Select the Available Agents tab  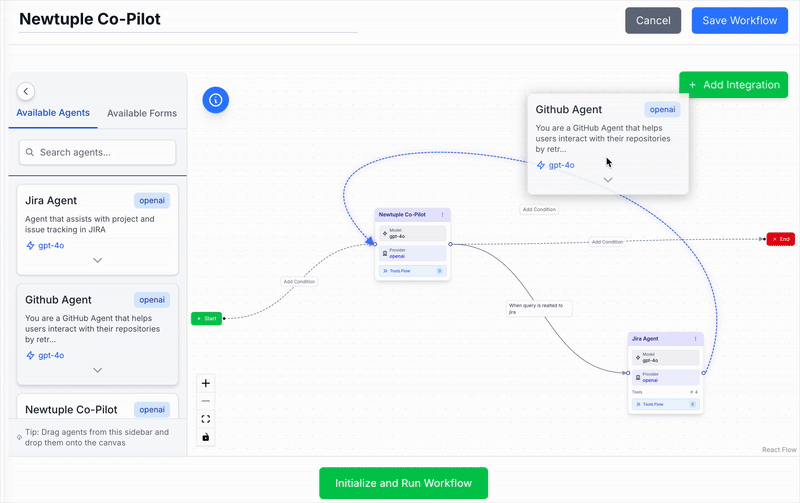(53, 113)
